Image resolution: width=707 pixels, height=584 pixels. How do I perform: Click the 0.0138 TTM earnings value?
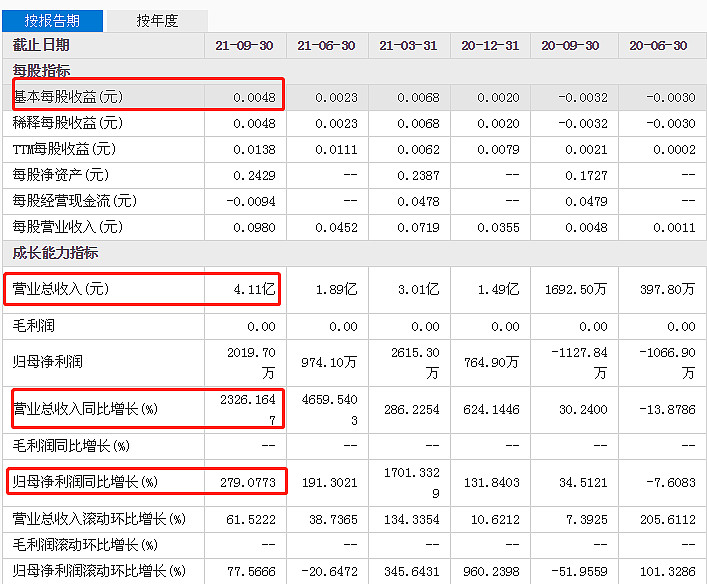click(254, 149)
